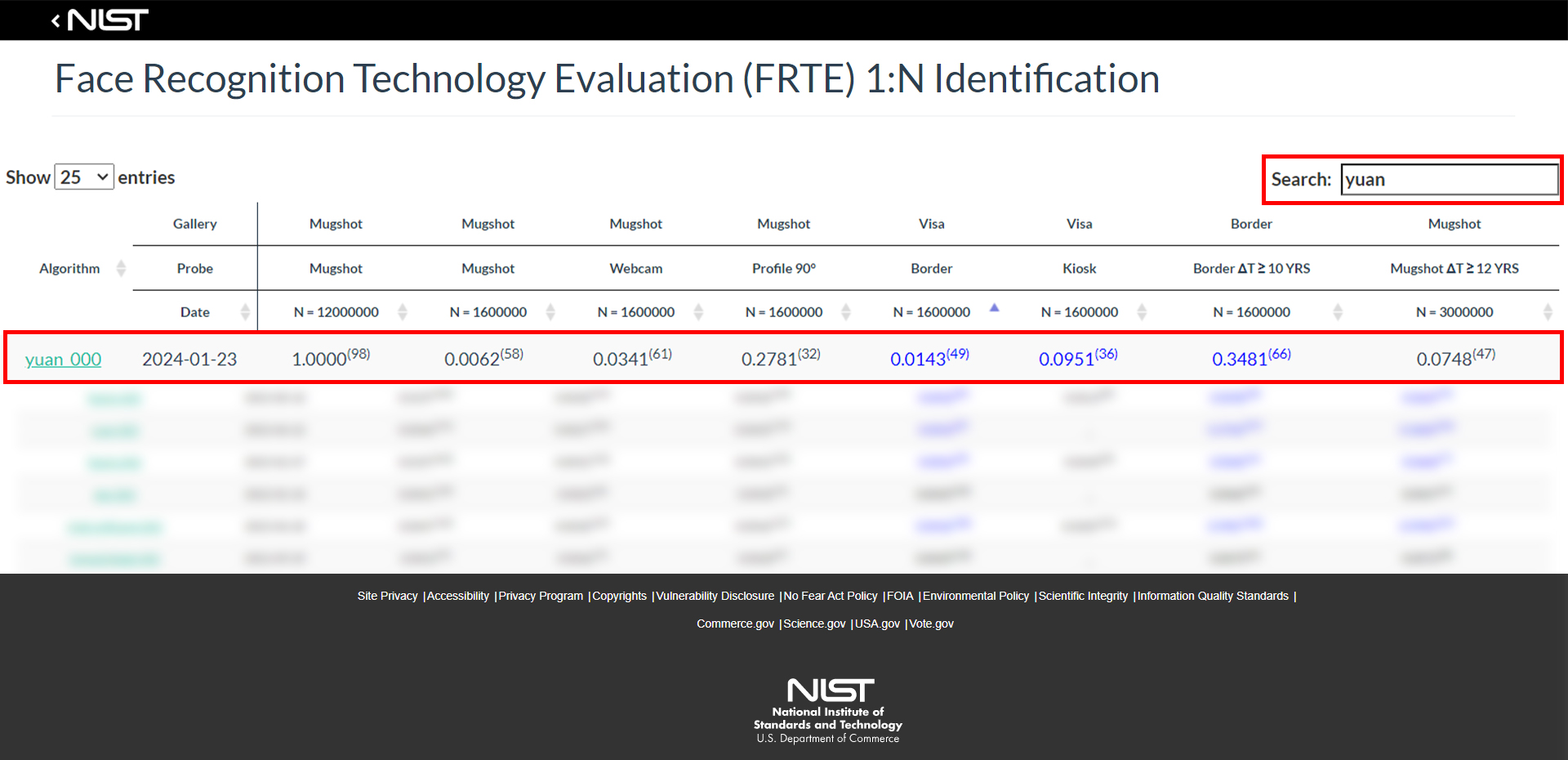Click the footer NIST logo

828,710
